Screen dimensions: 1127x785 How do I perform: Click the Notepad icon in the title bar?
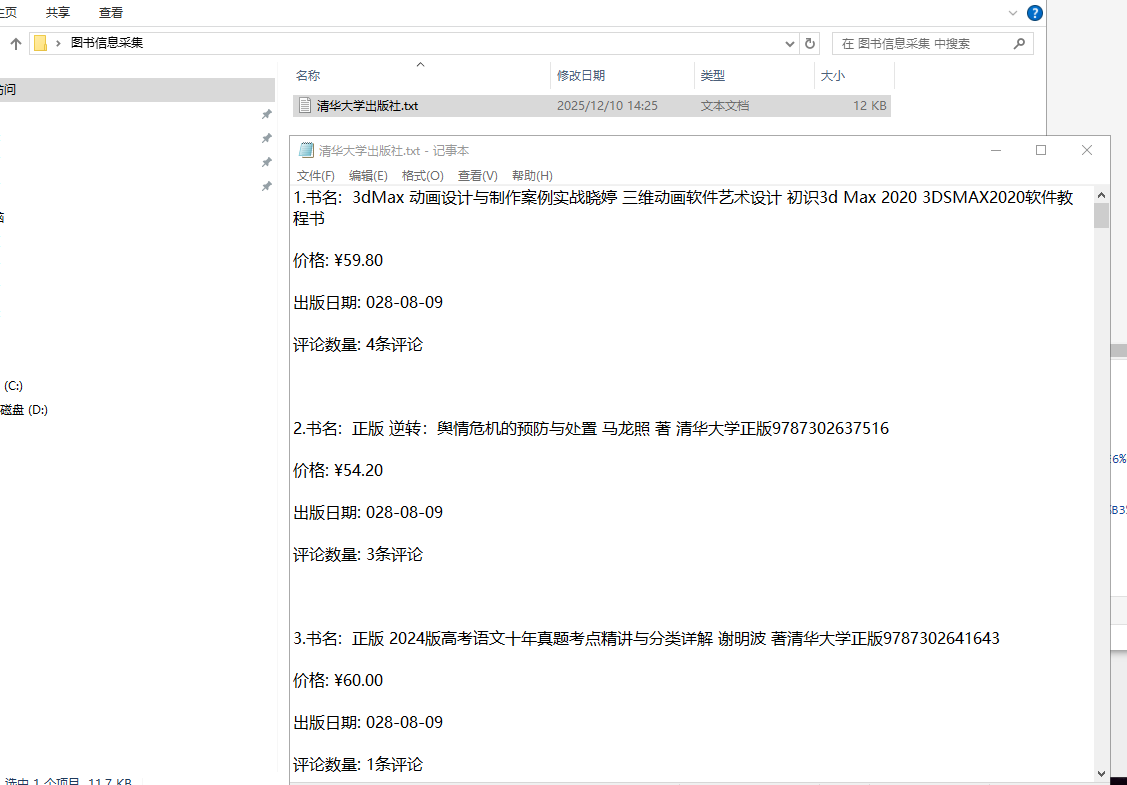tap(306, 150)
